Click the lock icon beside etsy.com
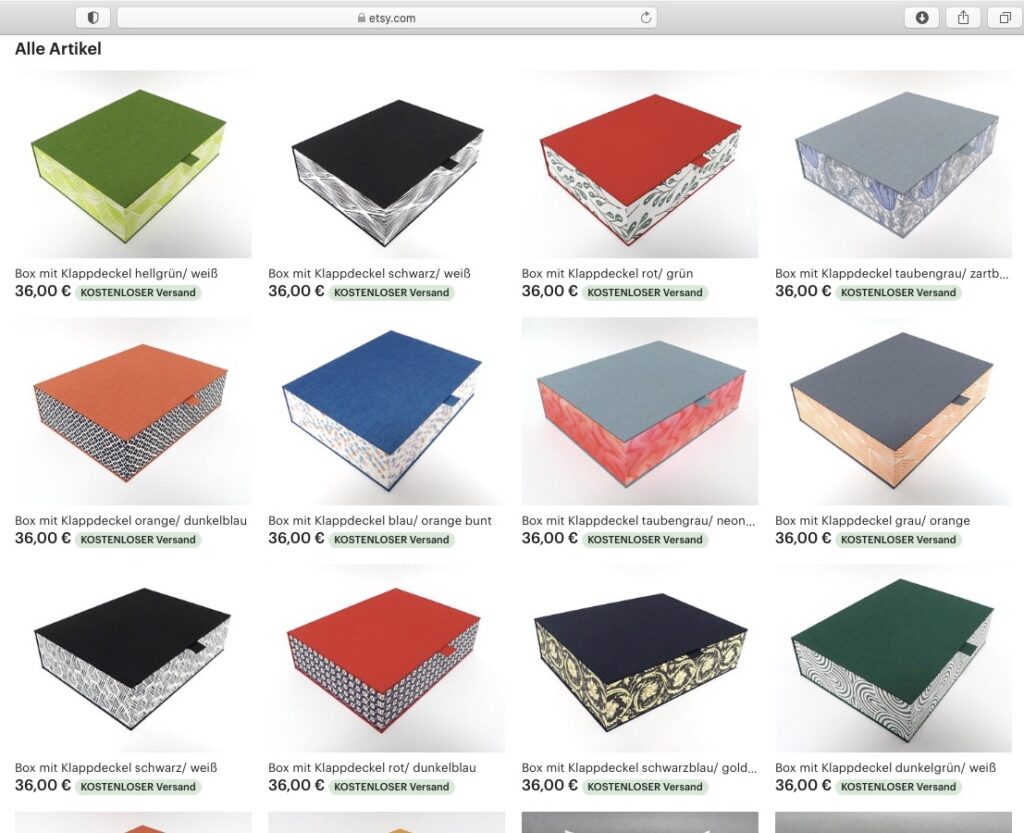Image resolution: width=1024 pixels, height=833 pixels. [361, 18]
